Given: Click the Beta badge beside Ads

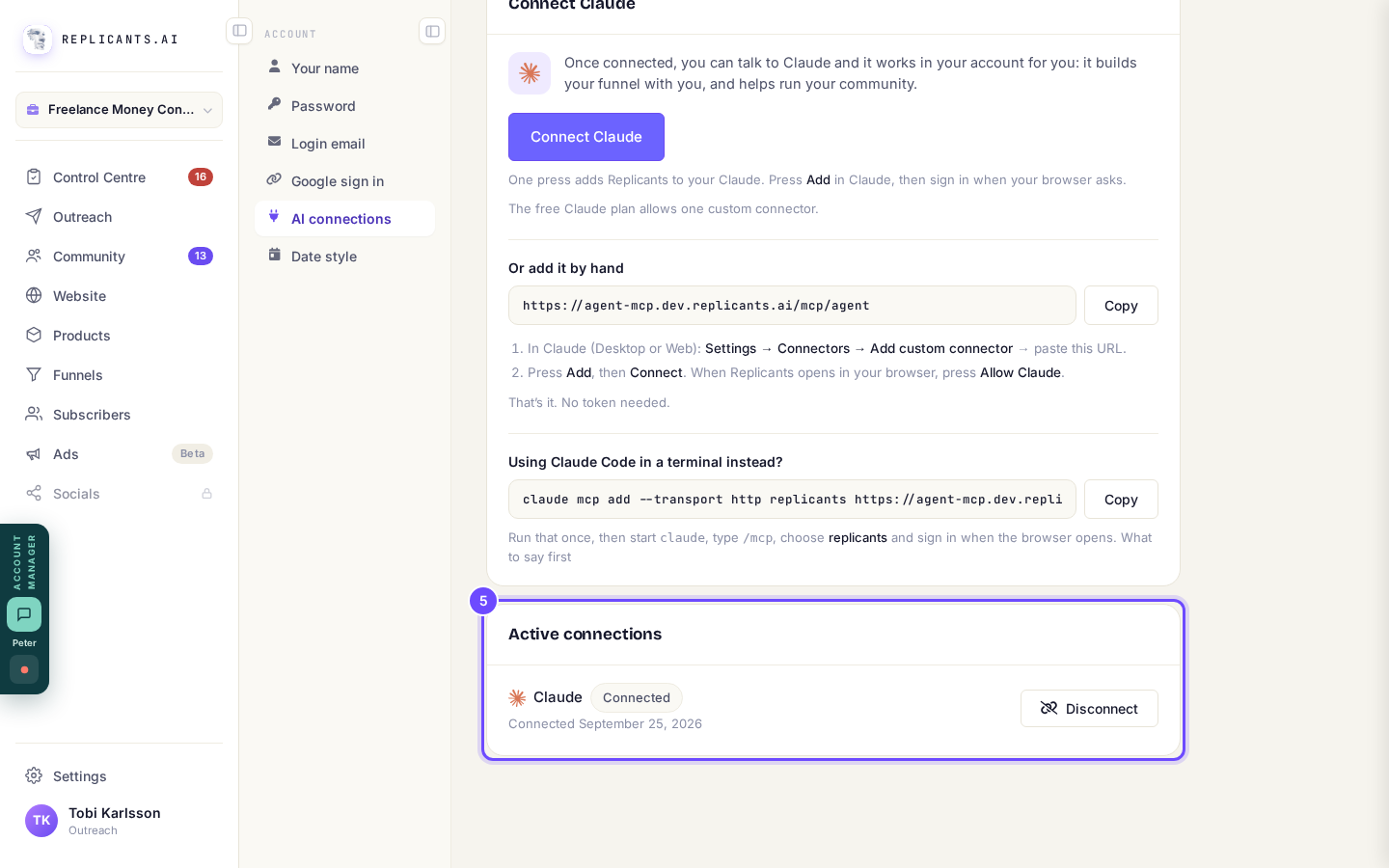Looking at the screenshot, I should 192,454.
